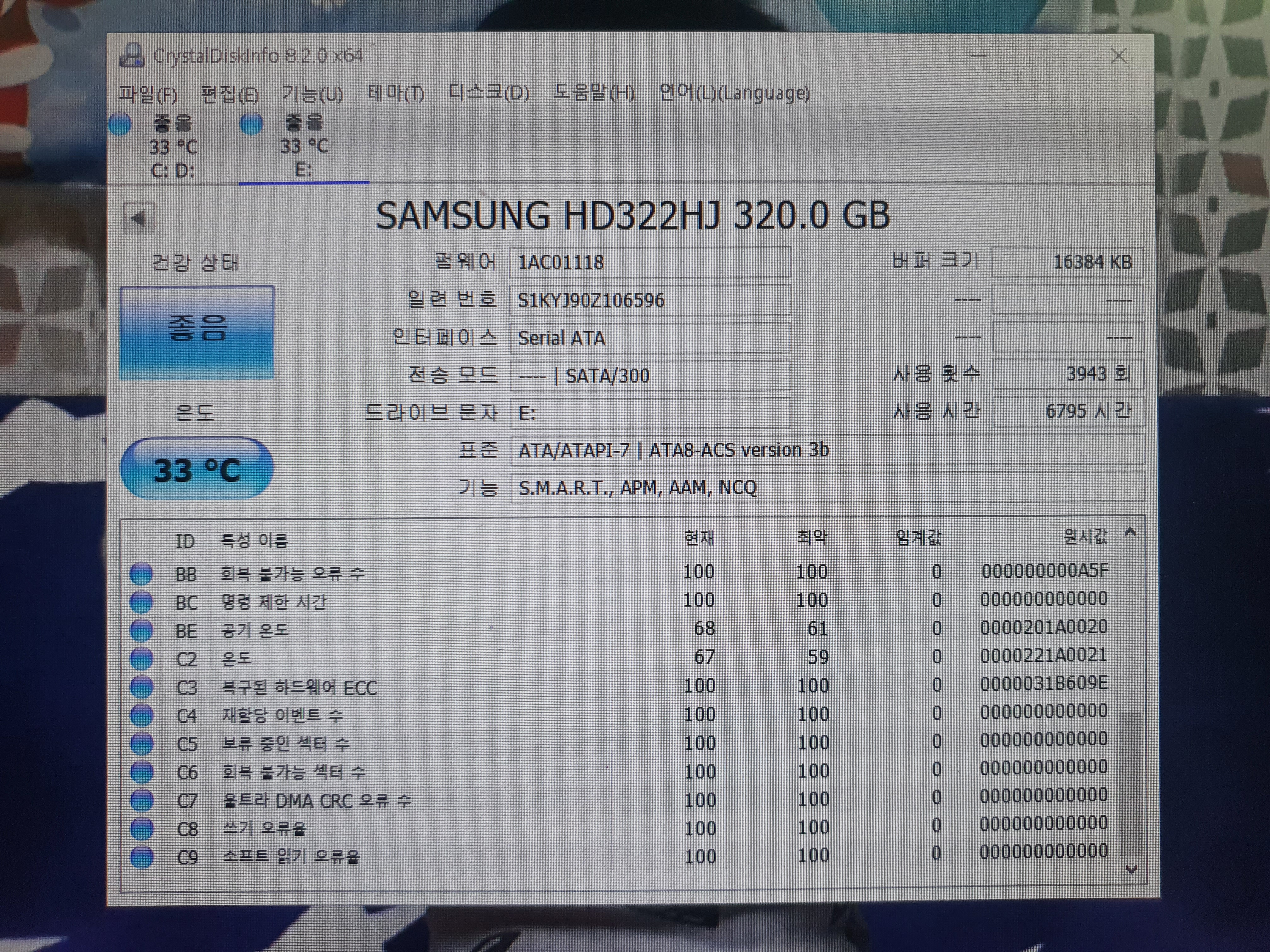1270x952 pixels.
Task: Click the 원시값 column header
Action: pos(1085,536)
